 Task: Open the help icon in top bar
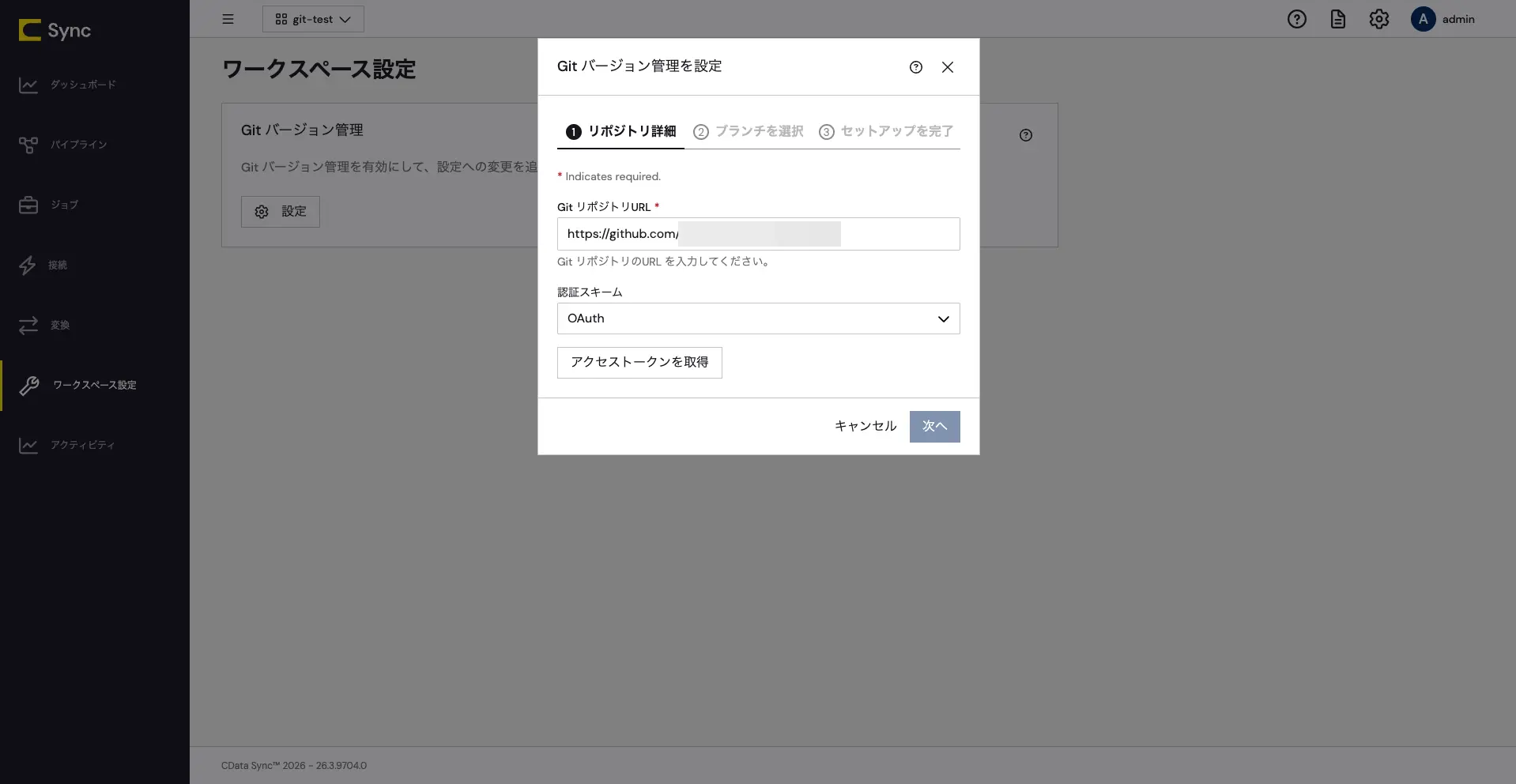pos(1296,19)
